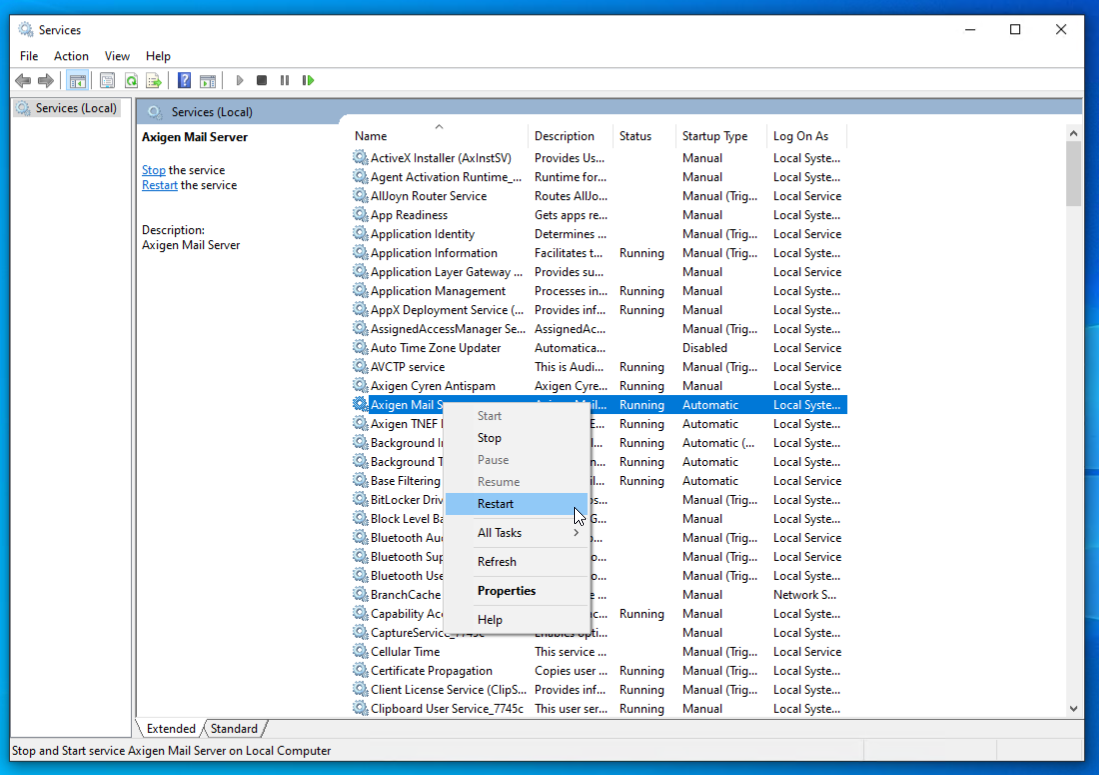The image size is (1099, 775).
Task: Click gear icon of Application Identity service
Action: pos(360,233)
